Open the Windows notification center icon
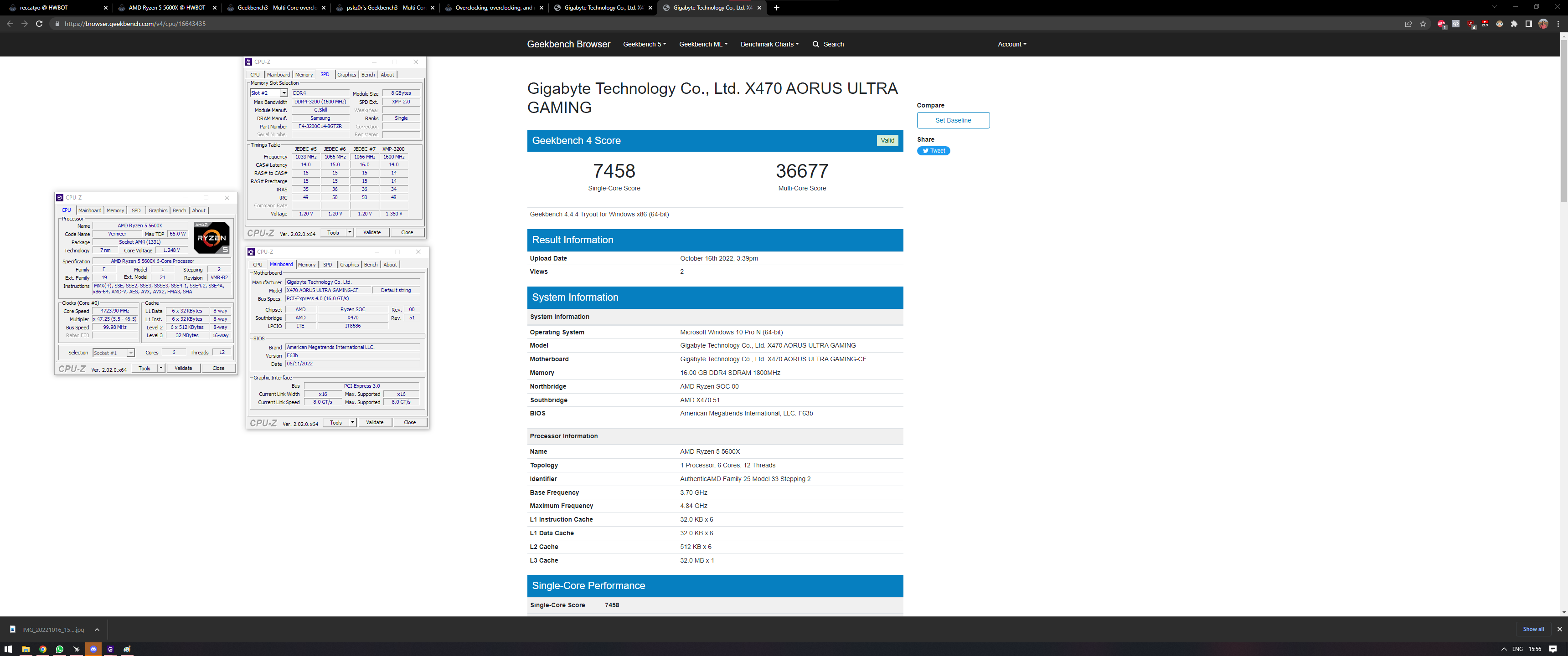 click(1553, 649)
